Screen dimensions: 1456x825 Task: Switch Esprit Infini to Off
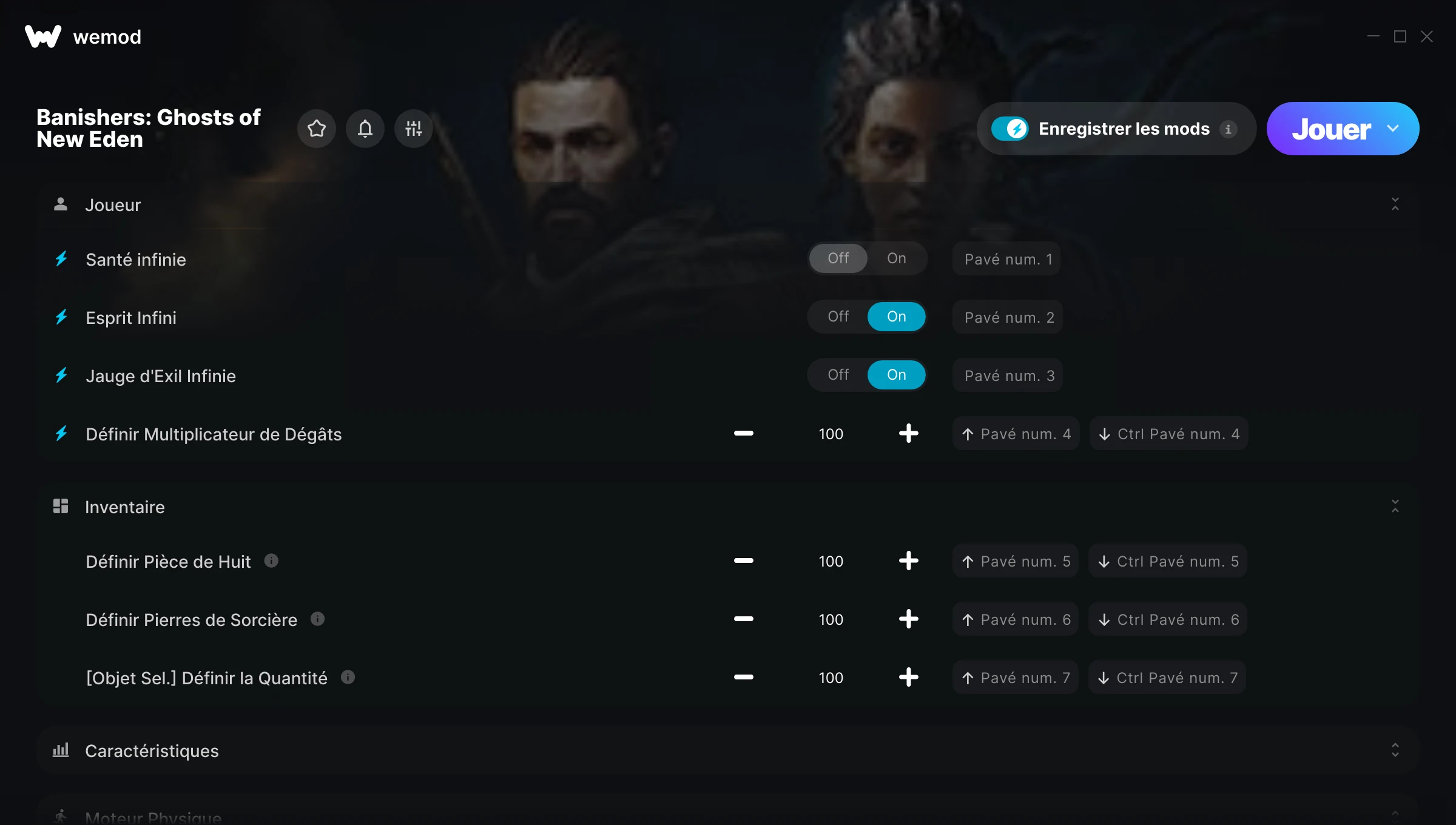(838, 317)
